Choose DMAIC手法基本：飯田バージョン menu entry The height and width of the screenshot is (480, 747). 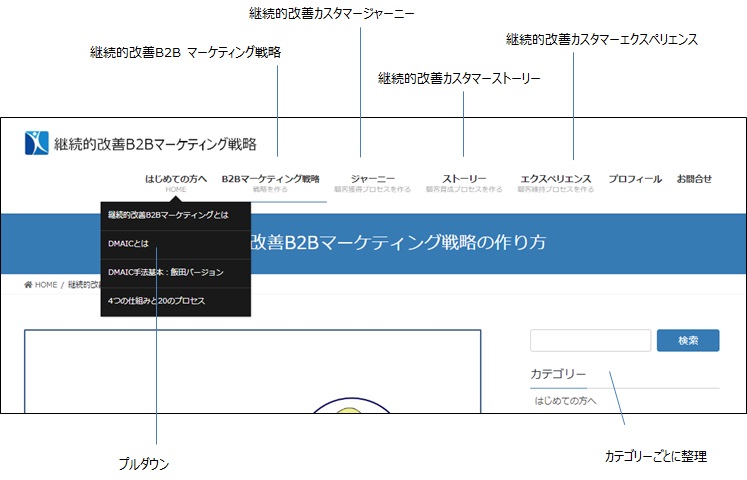(176, 273)
